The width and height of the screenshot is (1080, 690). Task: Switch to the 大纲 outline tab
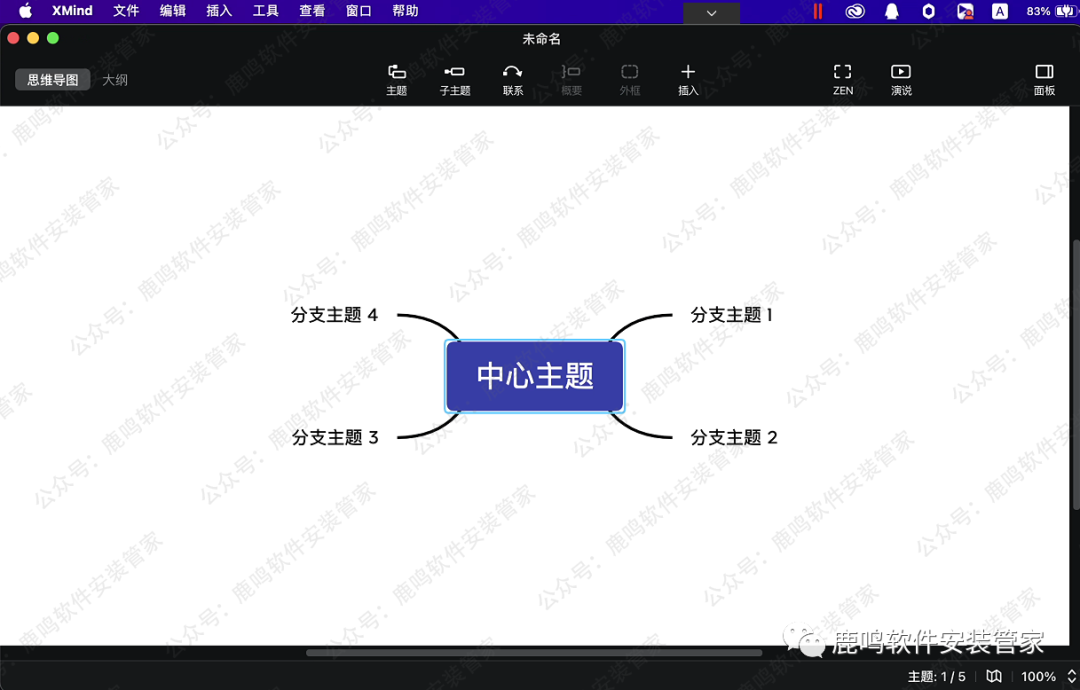[115, 79]
